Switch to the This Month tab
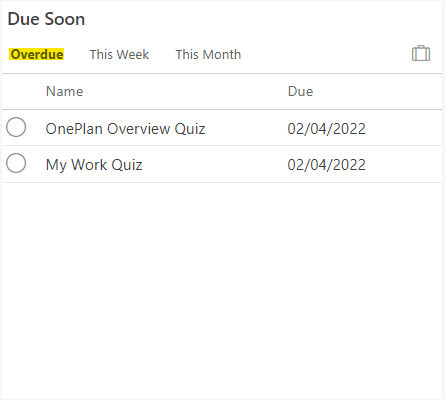The height and width of the screenshot is (400, 445). point(208,54)
